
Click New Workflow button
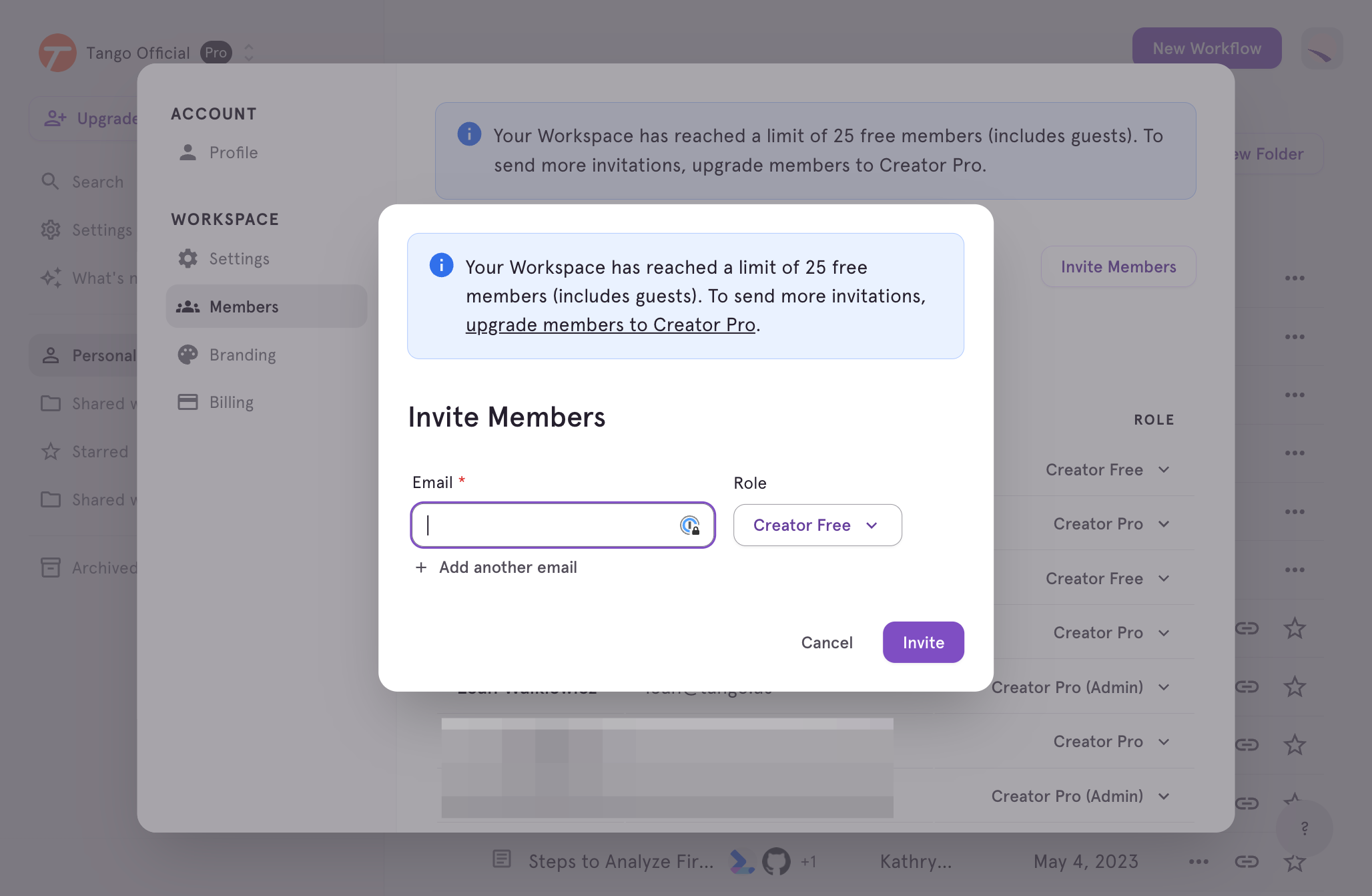1207,48
